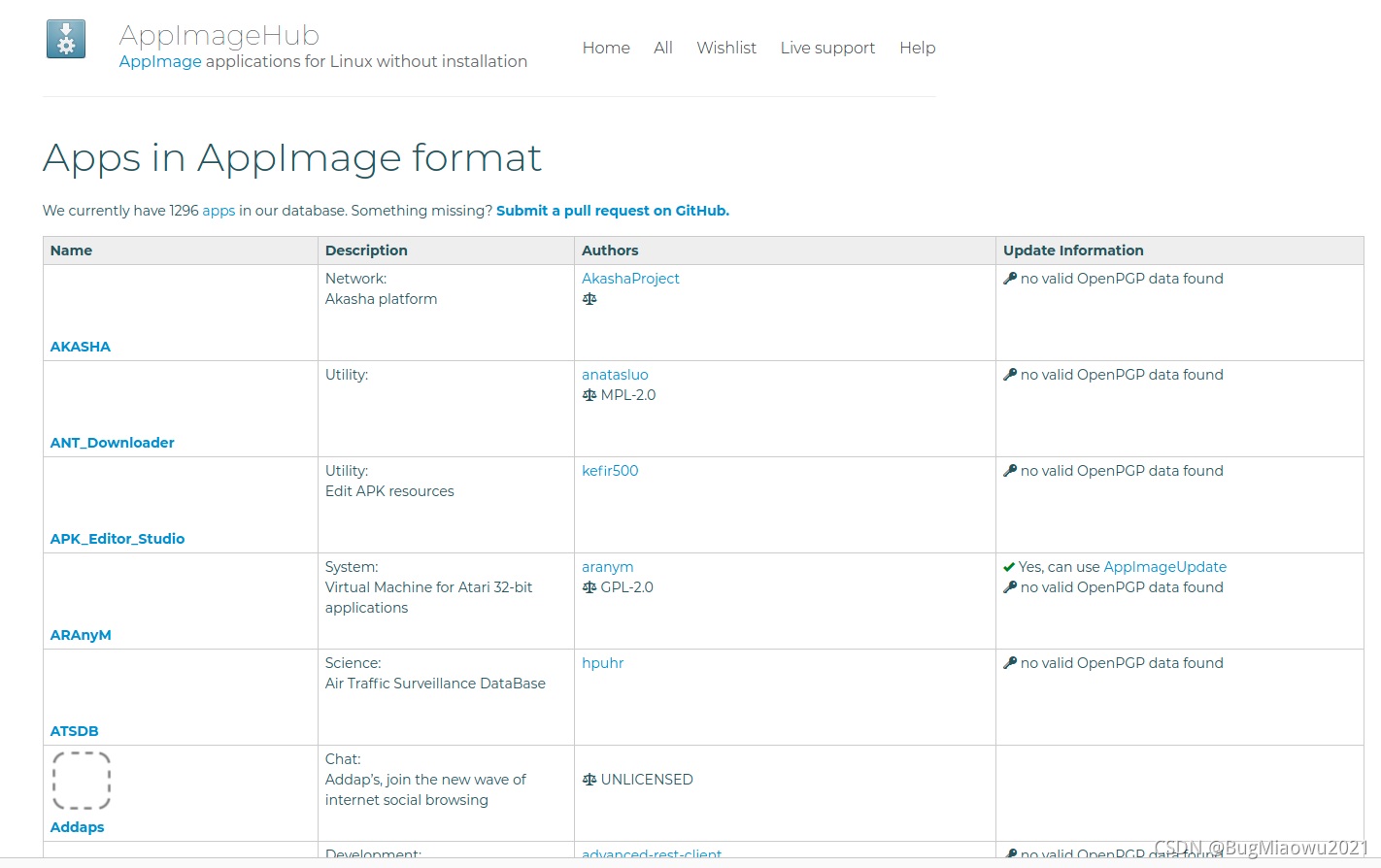Open the AppImageUpdate link in ARAnyM's row
The image size is (1381, 868).
[1164, 566]
